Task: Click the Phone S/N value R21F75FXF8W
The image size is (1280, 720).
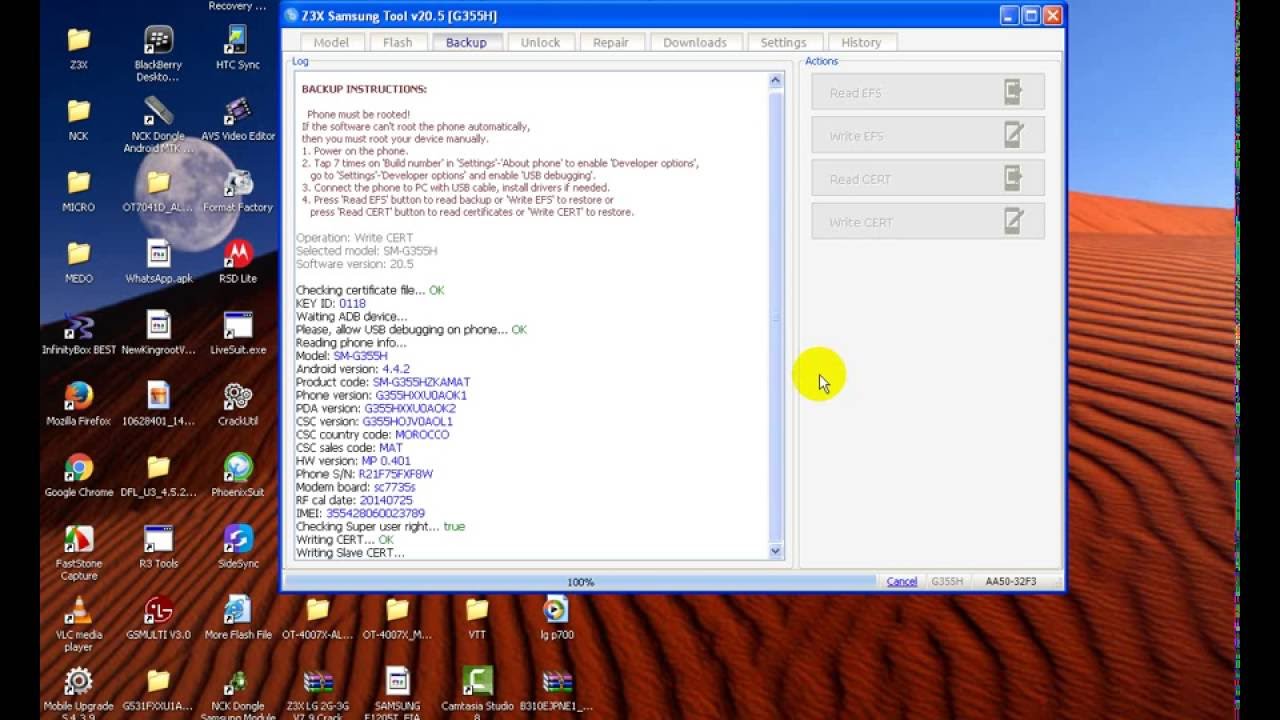Action: point(395,474)
